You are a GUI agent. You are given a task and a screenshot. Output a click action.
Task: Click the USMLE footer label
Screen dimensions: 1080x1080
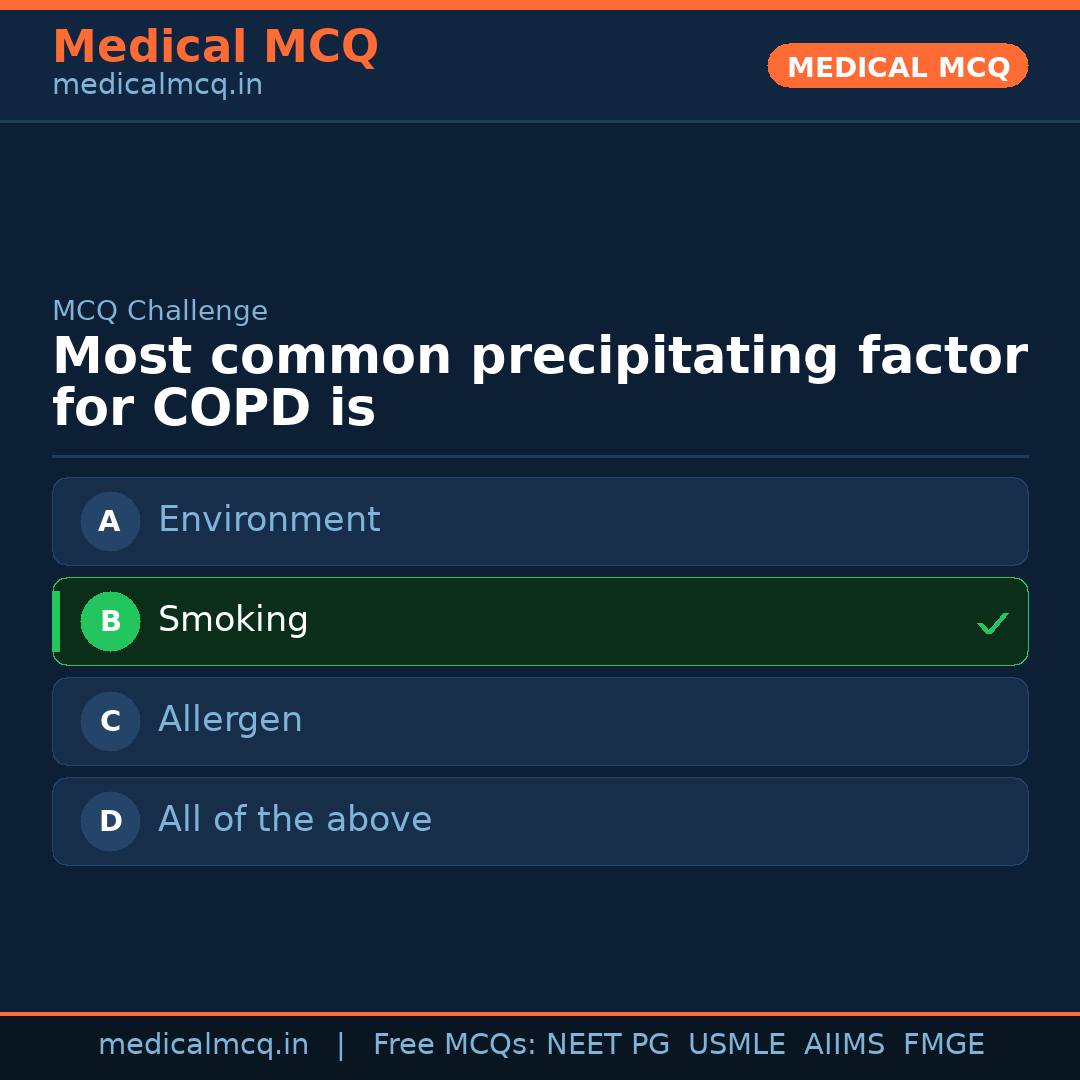click(737, 1043)
